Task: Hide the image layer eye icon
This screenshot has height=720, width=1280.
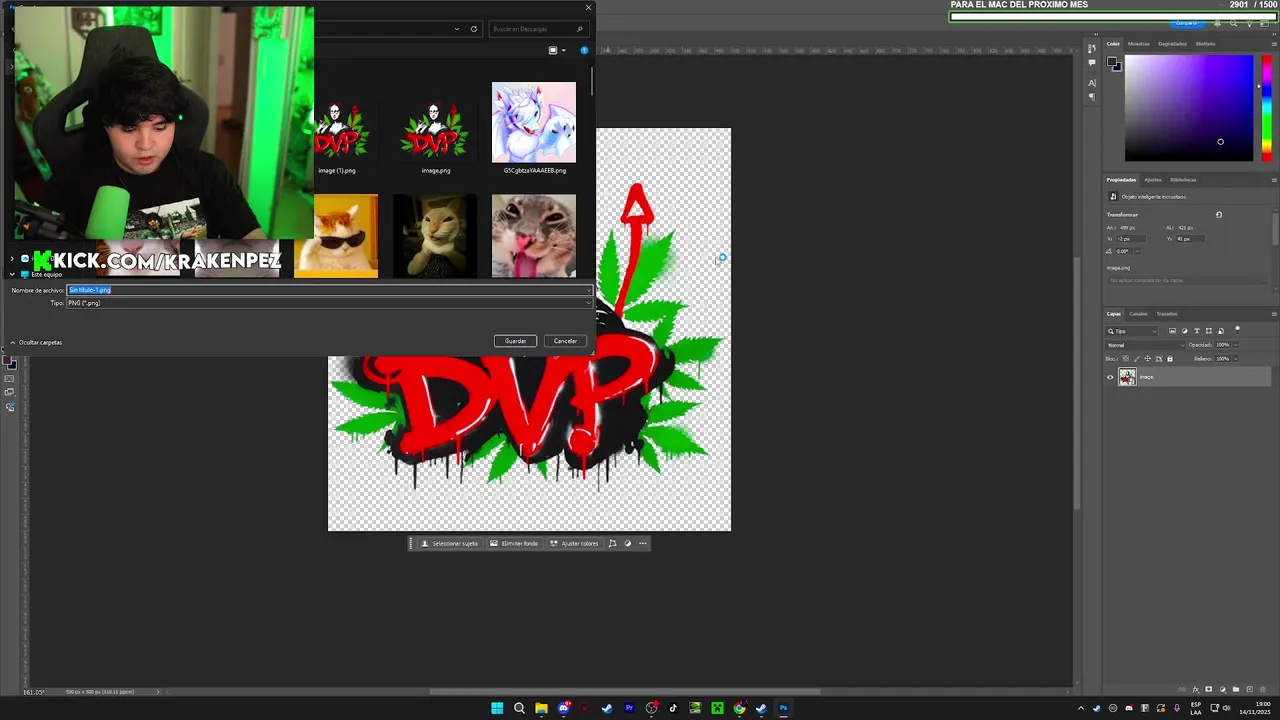Action: pyautogui.click(x=1110, y=377)
